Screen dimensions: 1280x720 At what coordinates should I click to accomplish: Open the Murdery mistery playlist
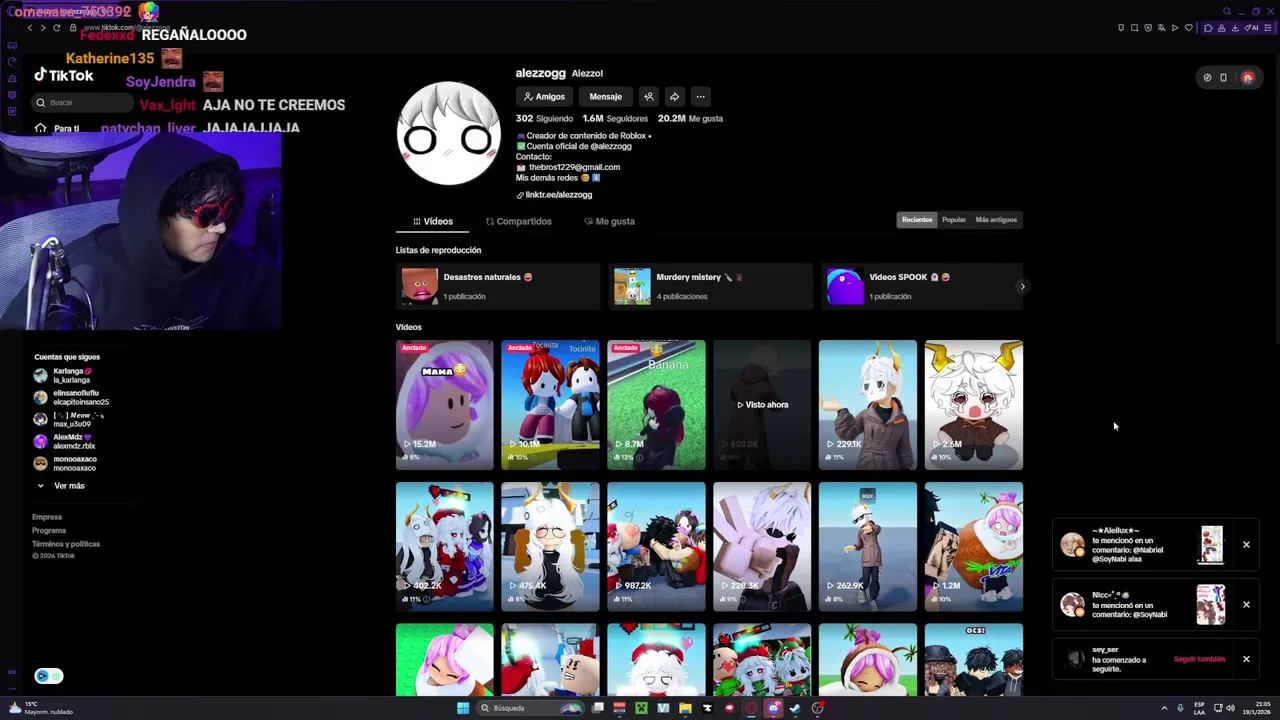tap(710, 287)
